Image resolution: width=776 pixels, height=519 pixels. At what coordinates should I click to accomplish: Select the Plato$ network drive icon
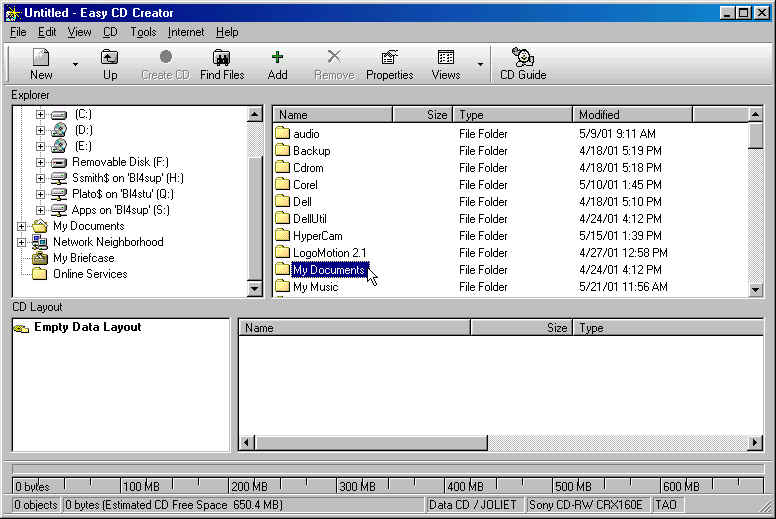point(58,194)
